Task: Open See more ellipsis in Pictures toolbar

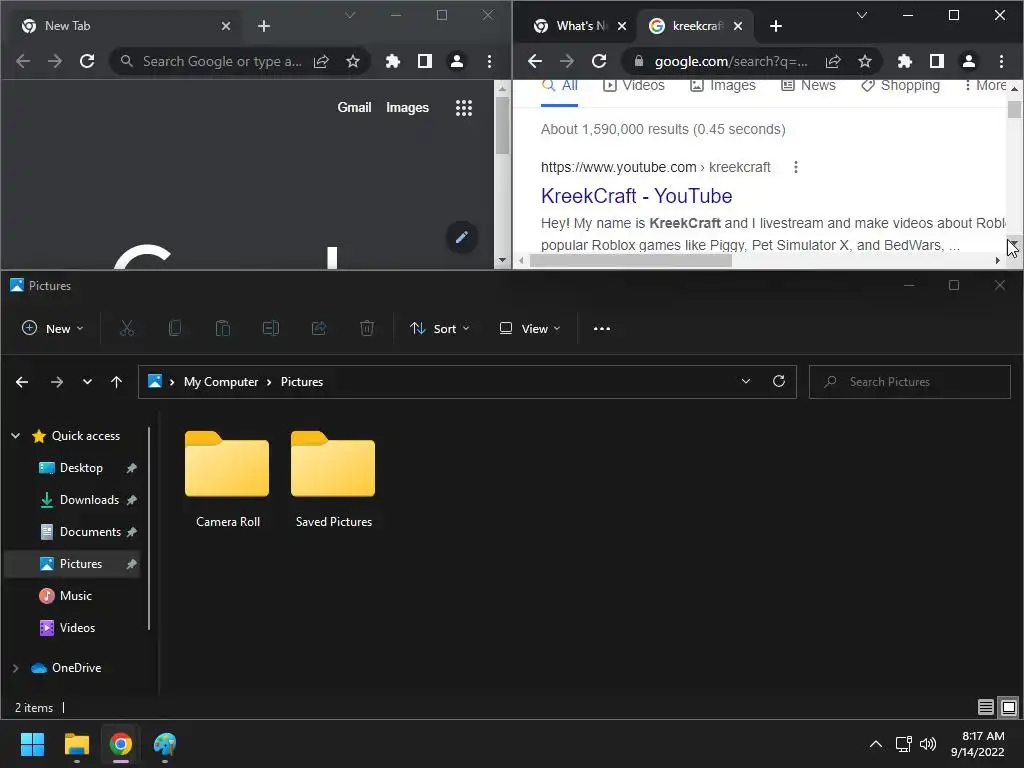Action: (601, 328)
